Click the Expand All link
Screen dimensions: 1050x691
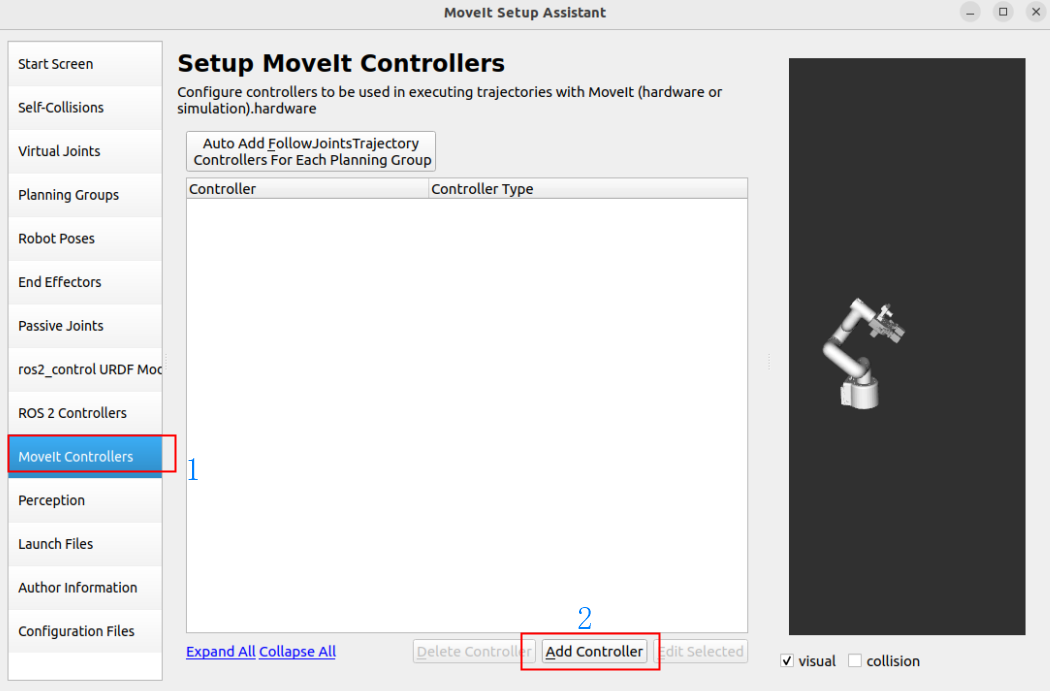point(220,651)
